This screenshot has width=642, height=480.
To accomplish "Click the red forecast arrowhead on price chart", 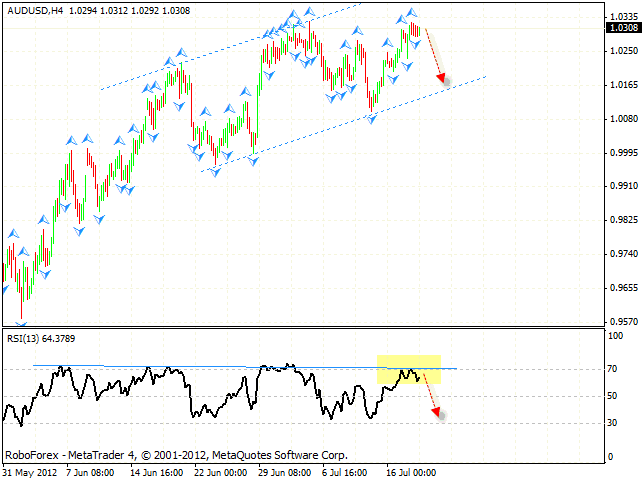I will (x=443, y=80).
